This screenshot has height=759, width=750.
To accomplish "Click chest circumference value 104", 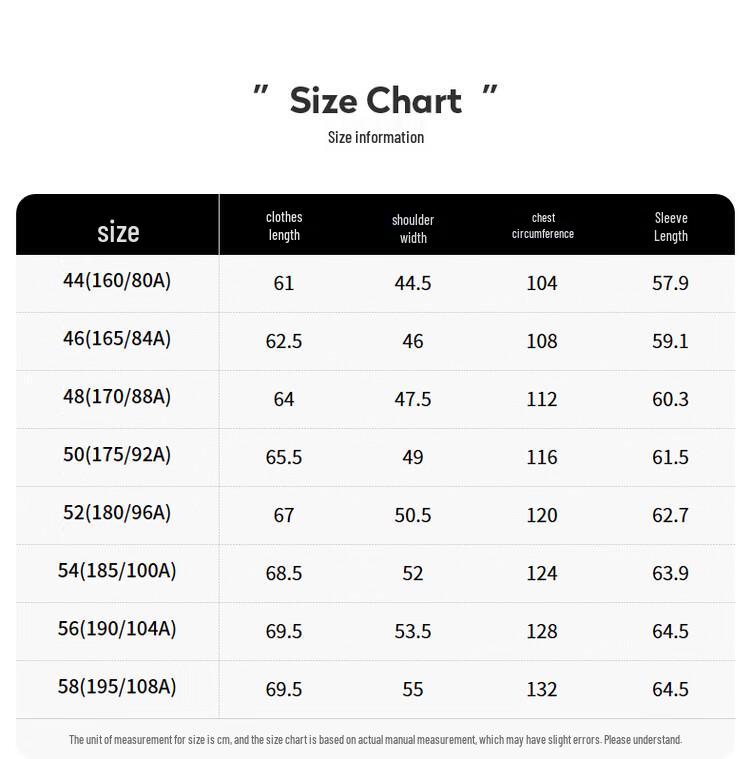I will click(x=542, y=283).
